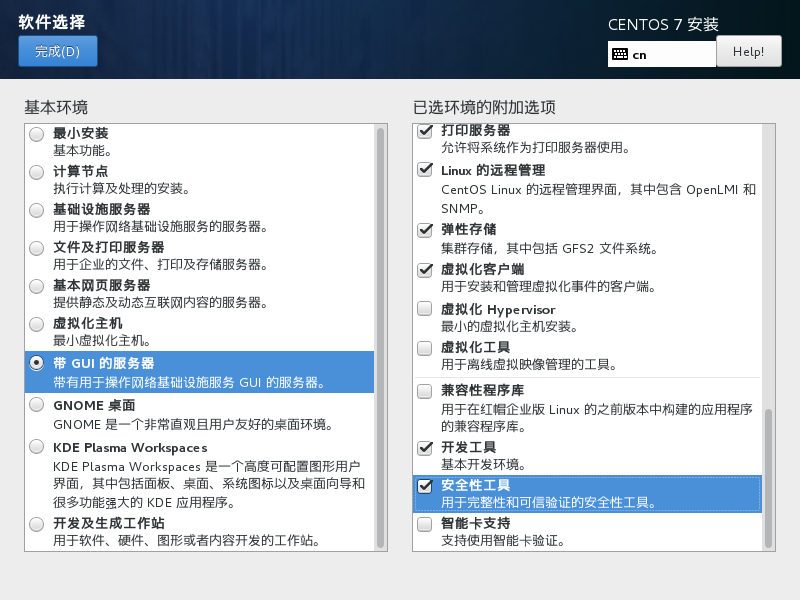The image size is (800, 600).
Task: Choose the 基础设施服务器 environment radio
Action: coord(36,210)
